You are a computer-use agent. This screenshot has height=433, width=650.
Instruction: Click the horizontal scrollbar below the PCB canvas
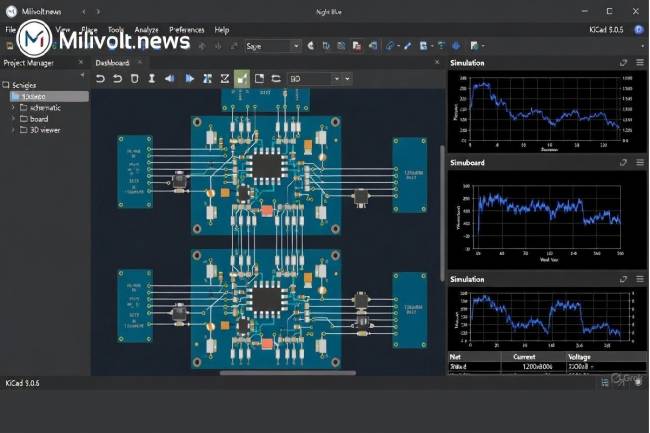(290, 372)
